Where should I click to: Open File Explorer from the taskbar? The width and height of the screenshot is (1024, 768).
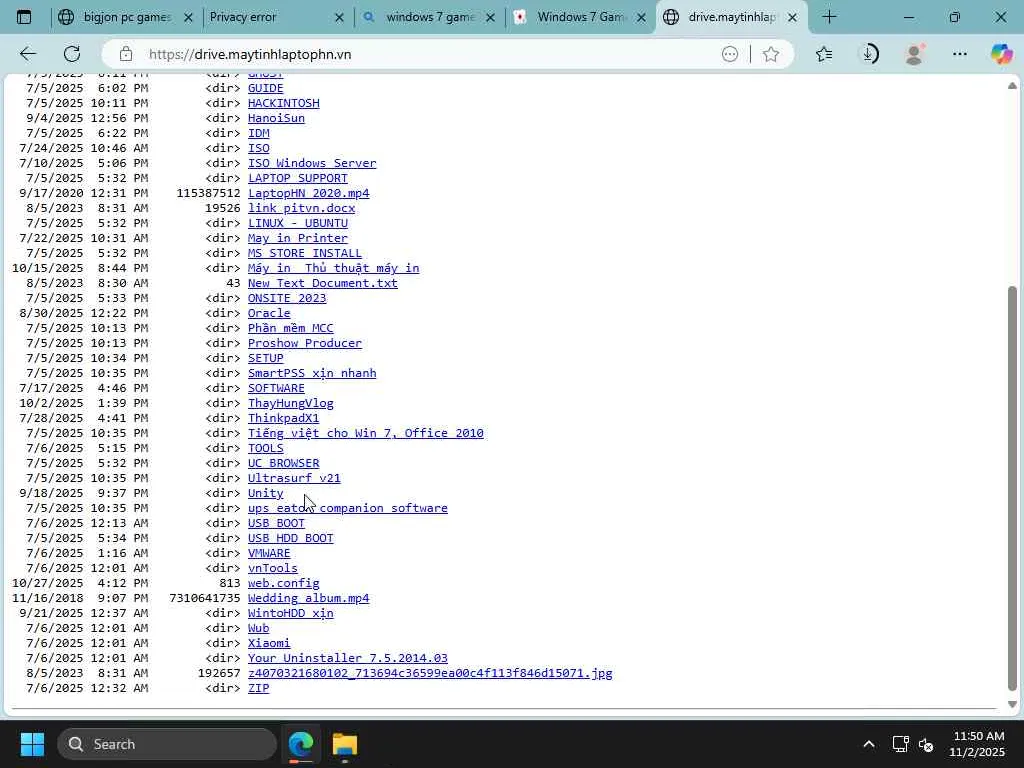344,744
